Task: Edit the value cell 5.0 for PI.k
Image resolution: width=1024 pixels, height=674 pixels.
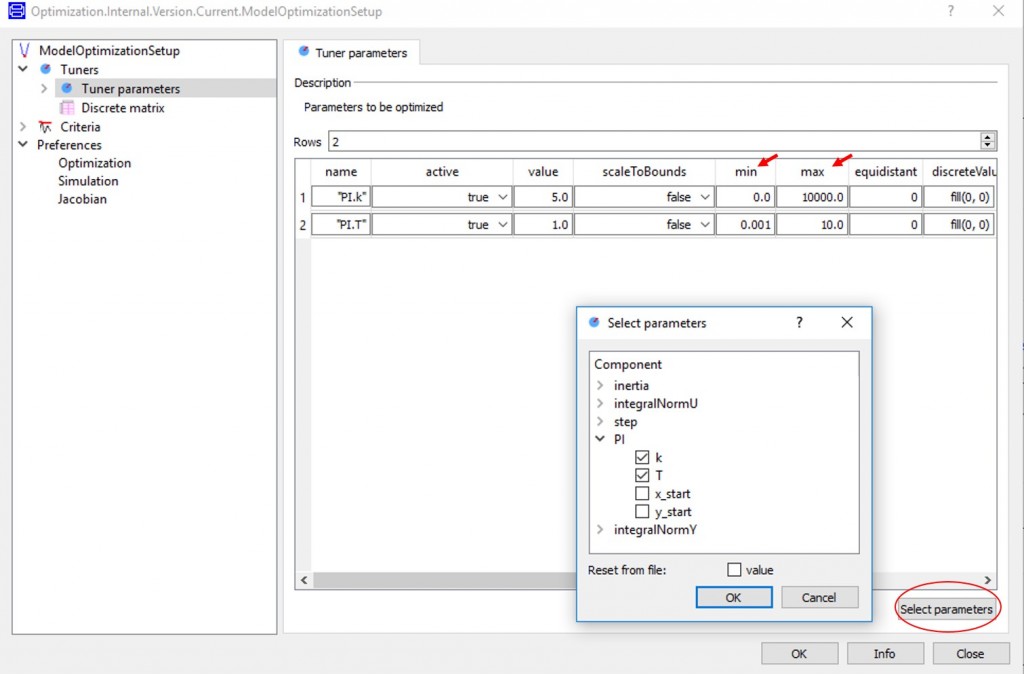Action: point(543,197)
